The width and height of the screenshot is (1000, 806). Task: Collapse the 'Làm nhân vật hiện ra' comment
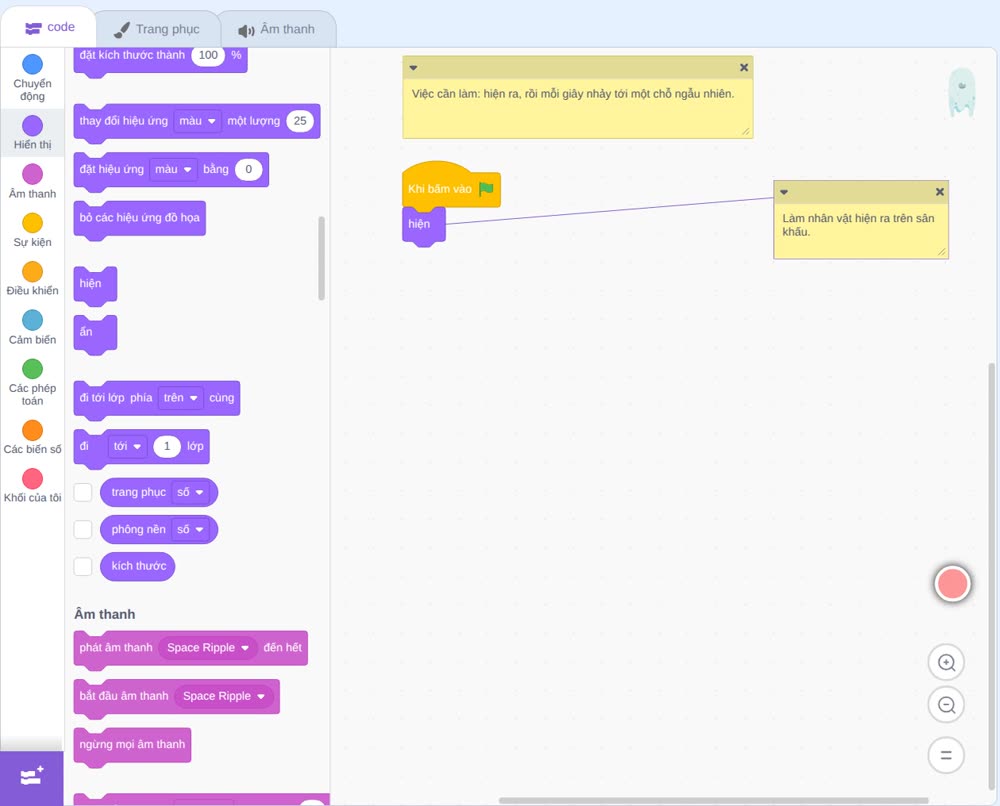pos(784,192)
